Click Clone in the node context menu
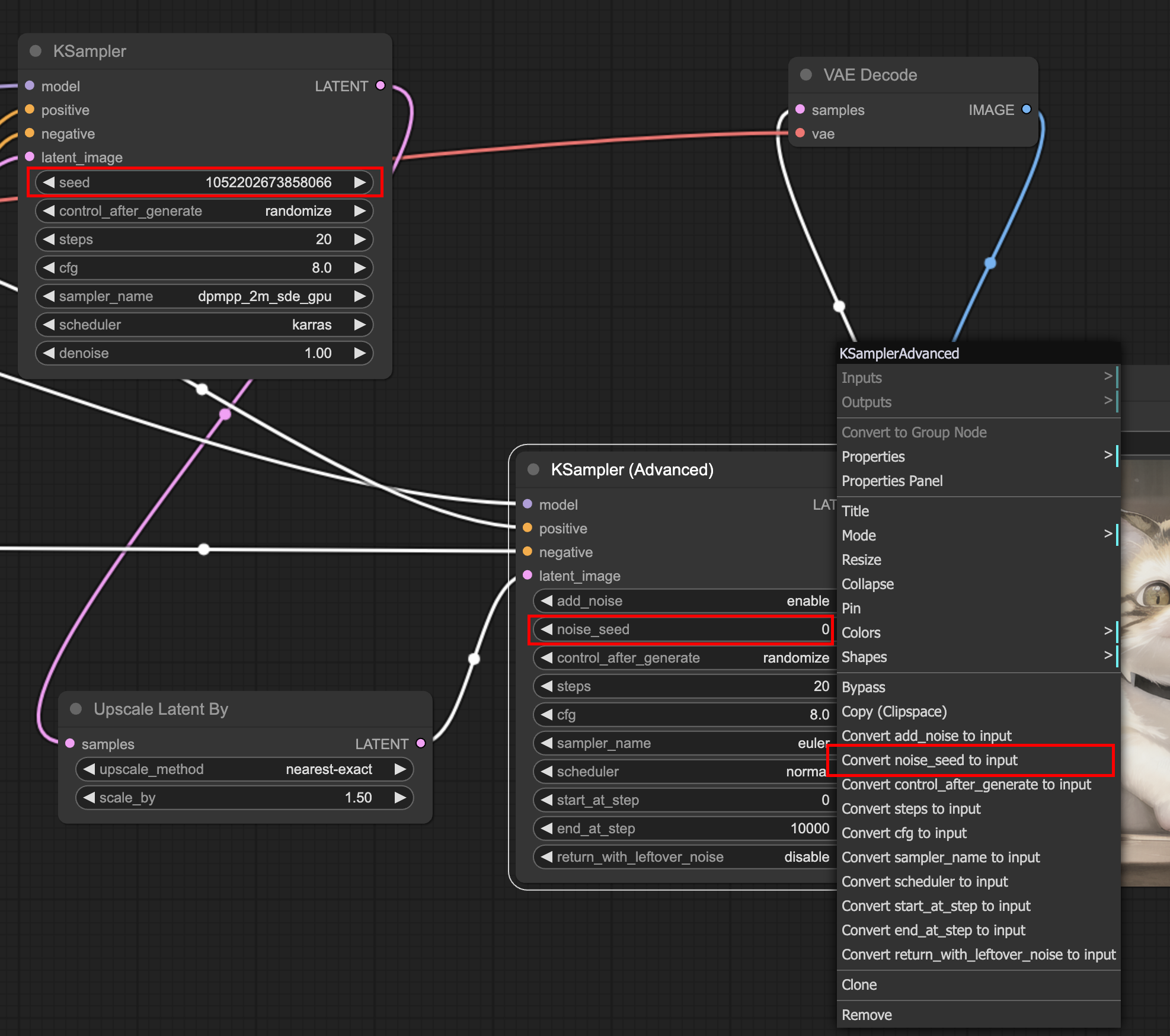 click(x=859, y=984)
